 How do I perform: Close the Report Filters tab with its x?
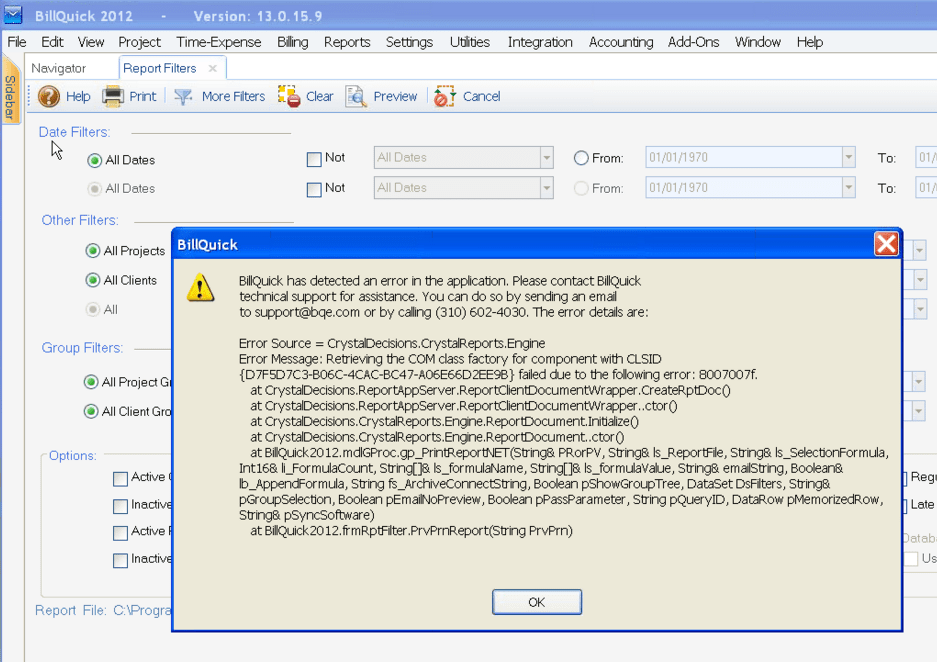point(212,69)
